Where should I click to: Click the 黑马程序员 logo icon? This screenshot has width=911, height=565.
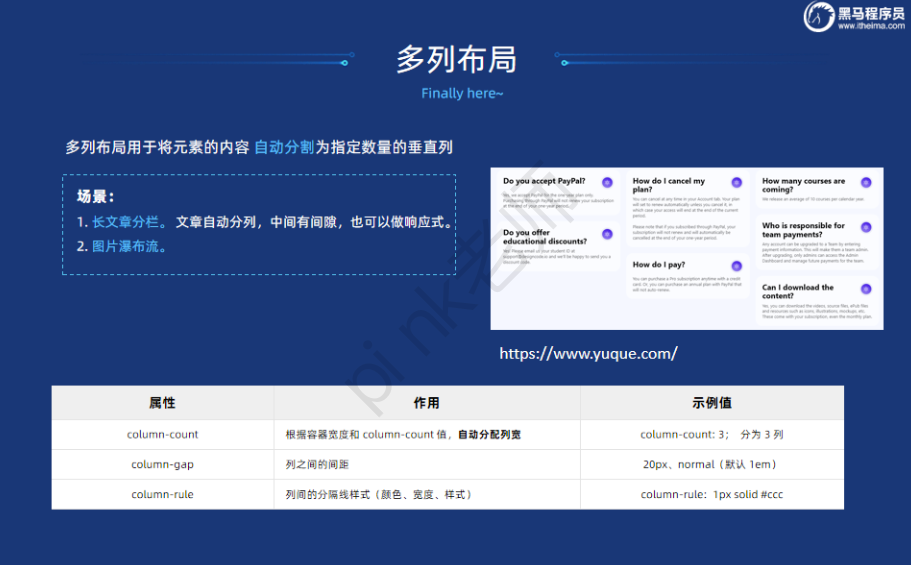coord(819,16)
